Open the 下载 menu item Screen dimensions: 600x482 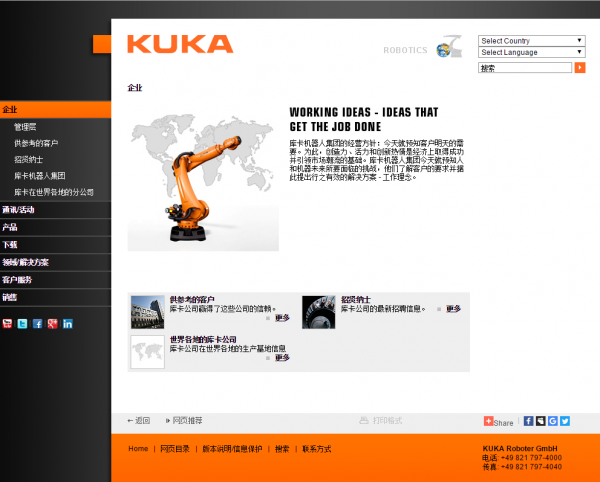click(x=55, y=245)
